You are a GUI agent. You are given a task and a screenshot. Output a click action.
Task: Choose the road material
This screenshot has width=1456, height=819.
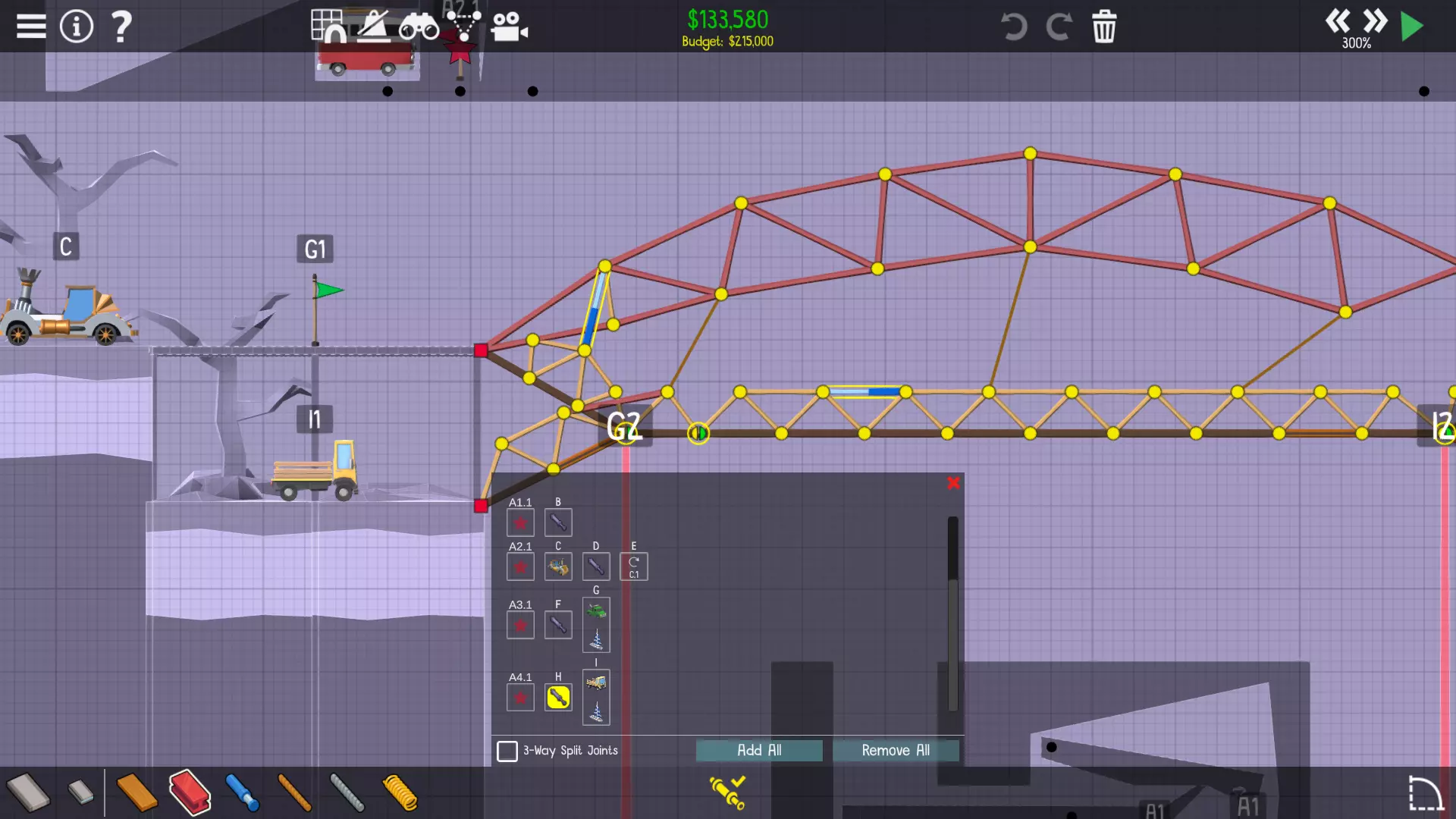(28, 792)
